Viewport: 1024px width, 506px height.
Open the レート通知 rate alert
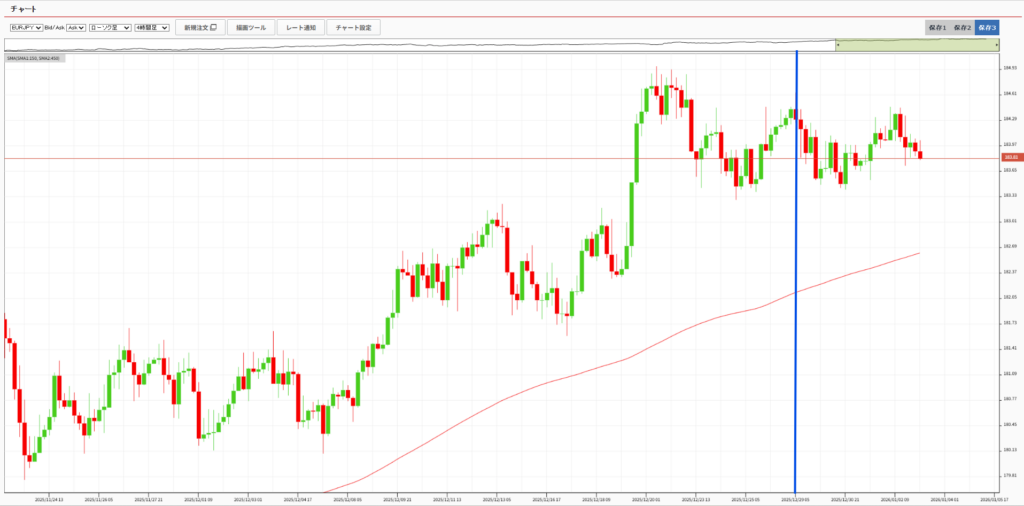[300, 28]
